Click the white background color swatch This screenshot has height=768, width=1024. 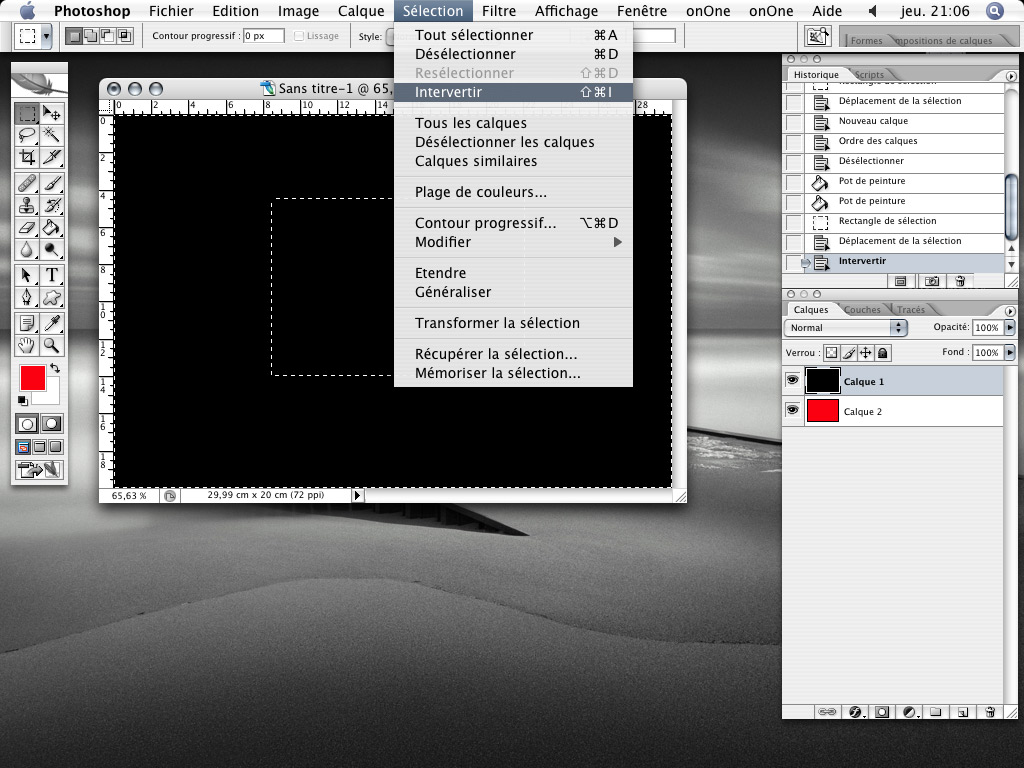click(52, 393)
